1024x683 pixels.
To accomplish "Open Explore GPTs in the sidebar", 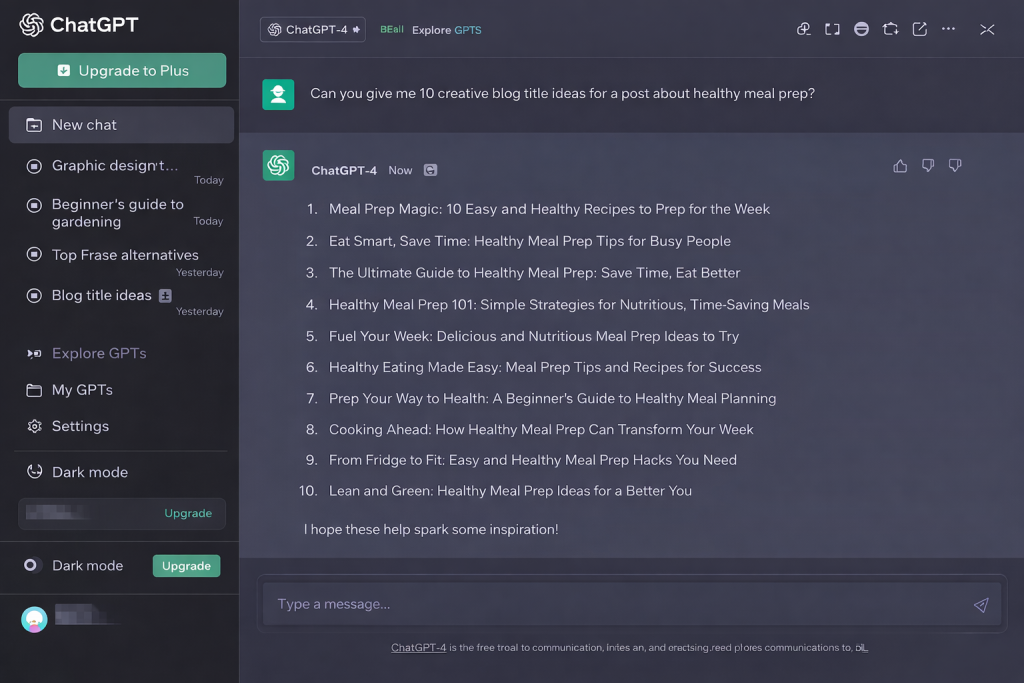I will coord(99,353).
